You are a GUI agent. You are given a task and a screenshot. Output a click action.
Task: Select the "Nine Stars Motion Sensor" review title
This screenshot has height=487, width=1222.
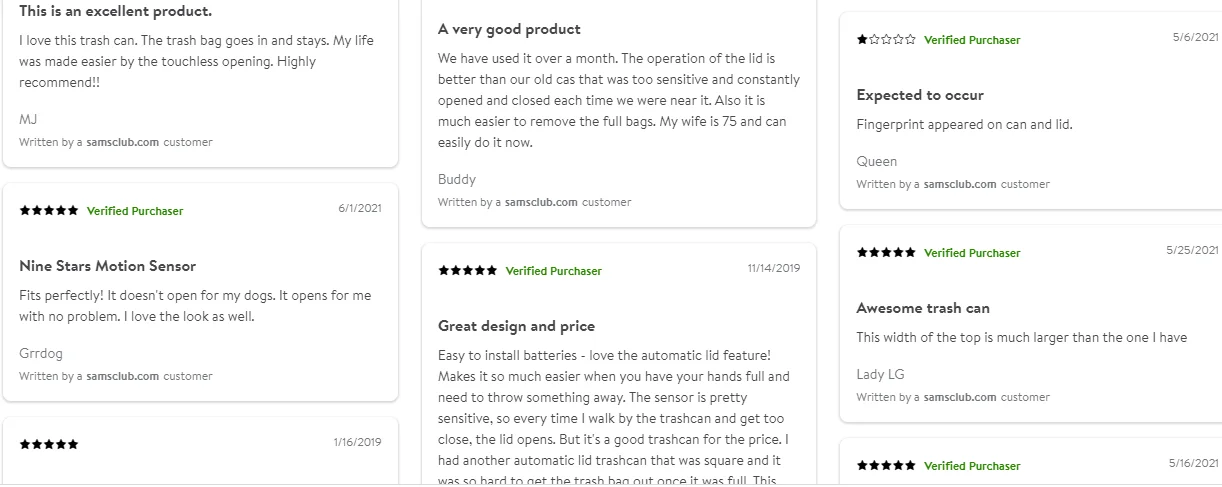pyautogui.click(x=107, y=266)
